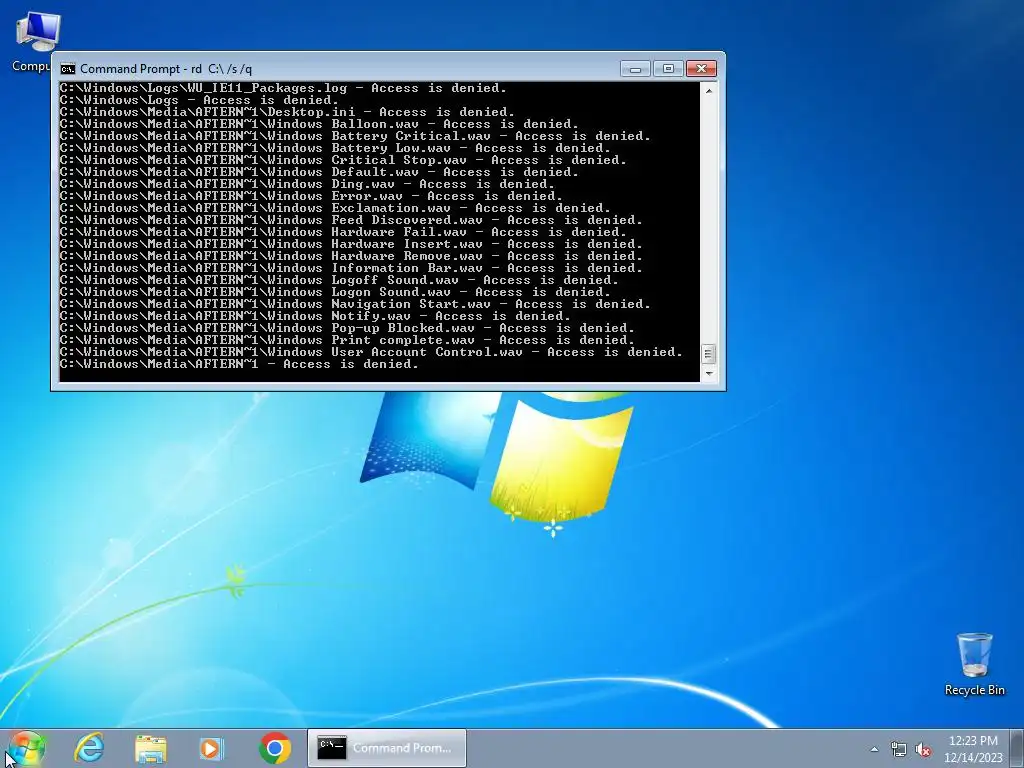Open the network status tray icon

[899, 749]
